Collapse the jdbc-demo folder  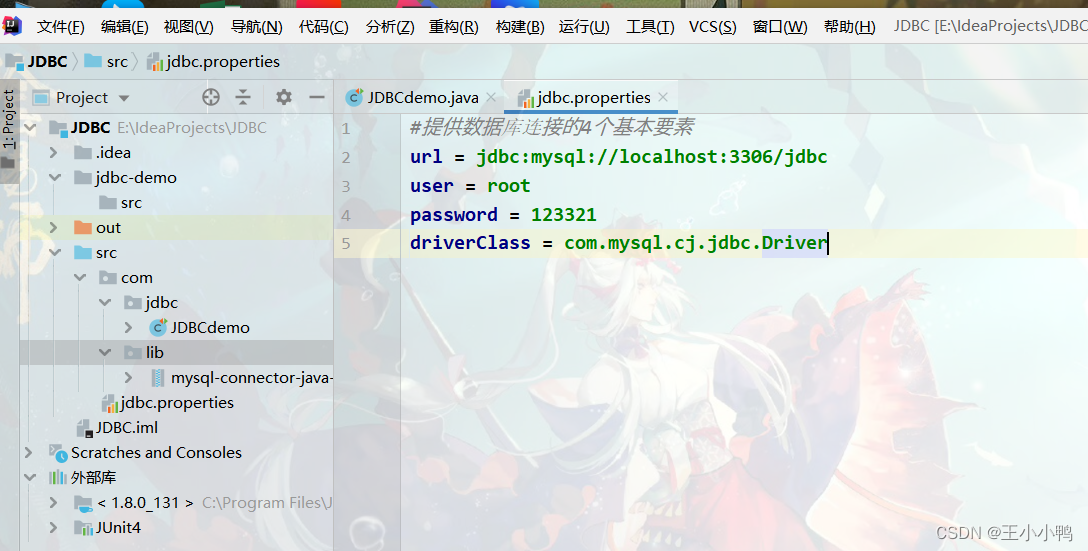tap(55, 178)
